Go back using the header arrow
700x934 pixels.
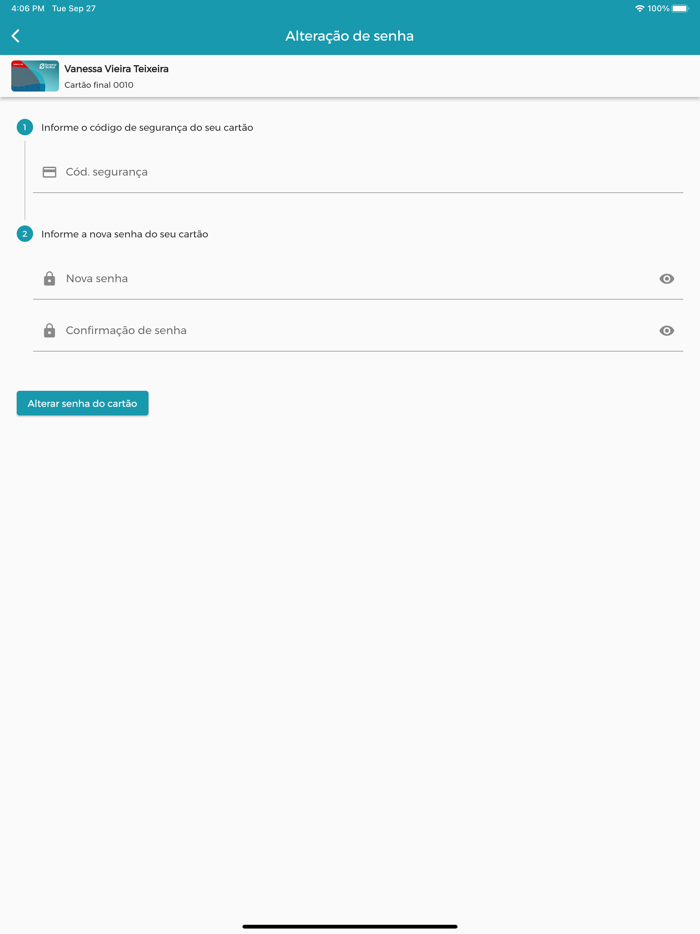click(x=15, y=36)
